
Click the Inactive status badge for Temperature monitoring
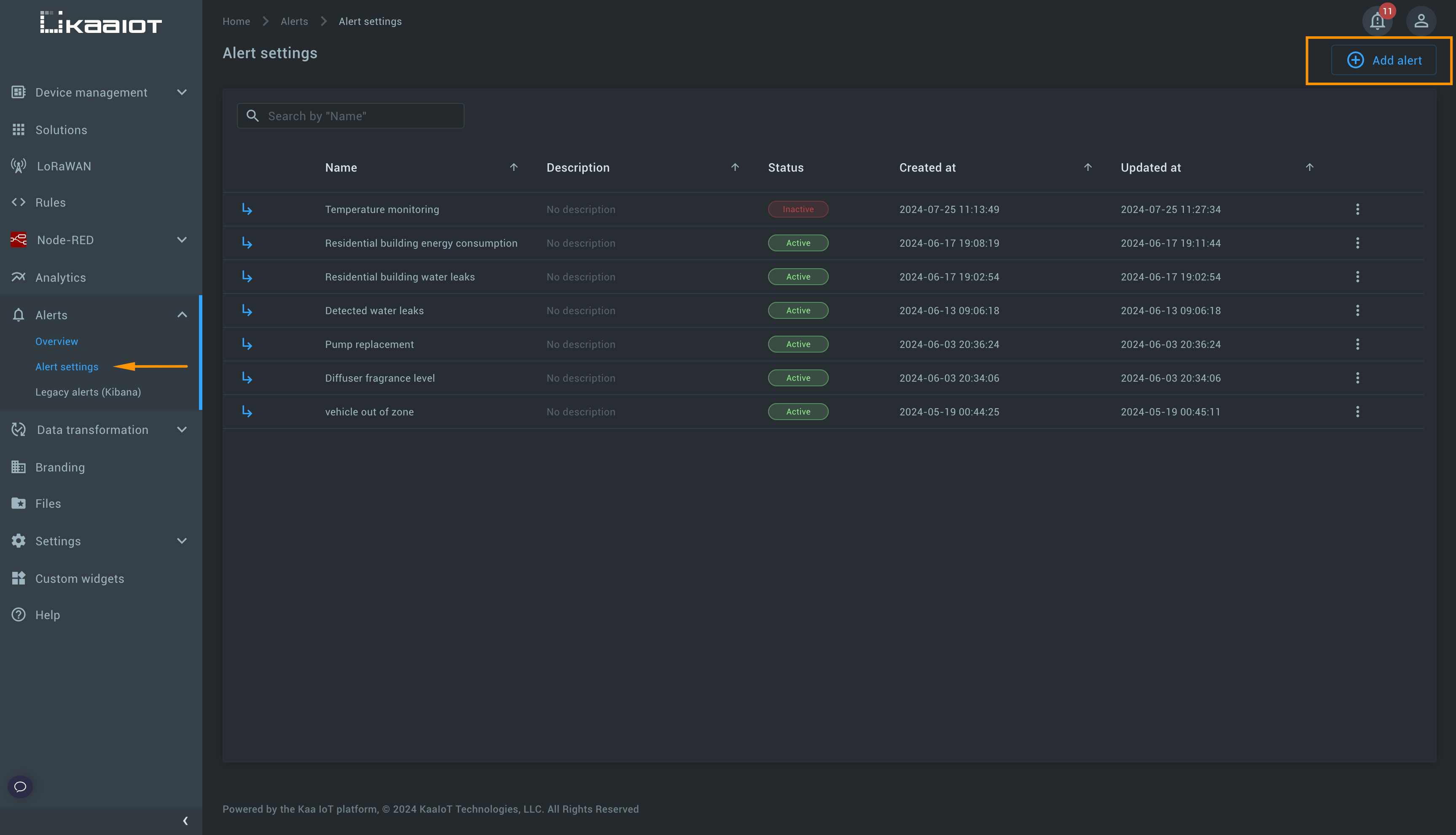(x=798, y=209)
